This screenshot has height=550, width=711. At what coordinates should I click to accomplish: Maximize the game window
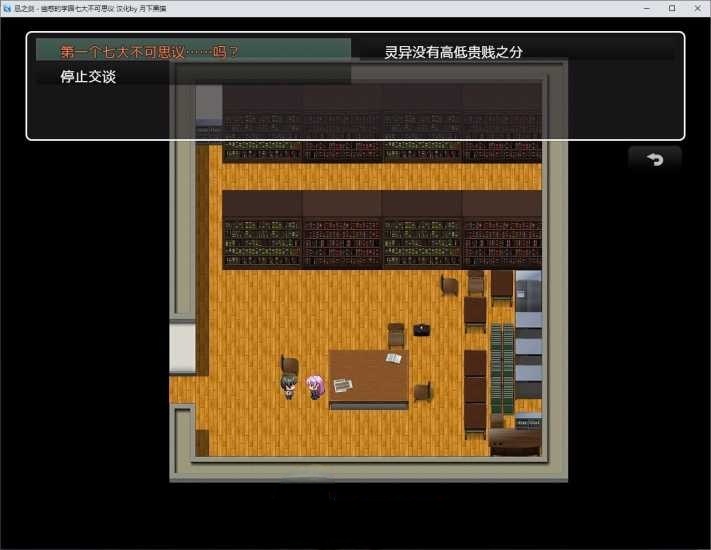click(x=671, y=8)
